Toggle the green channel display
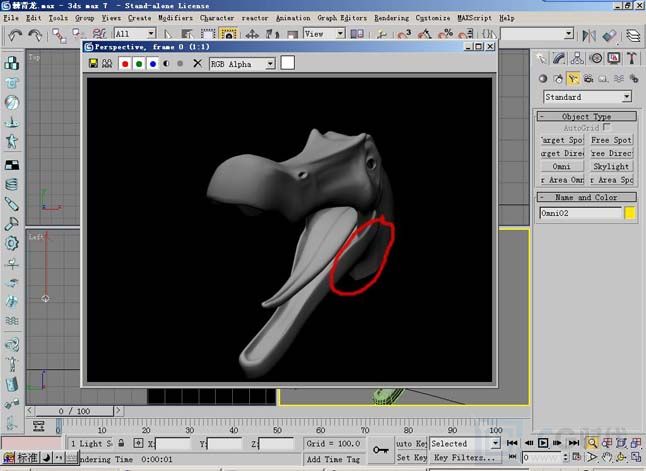646x471 pixels. pyautogui.click(x=139, y=63)
